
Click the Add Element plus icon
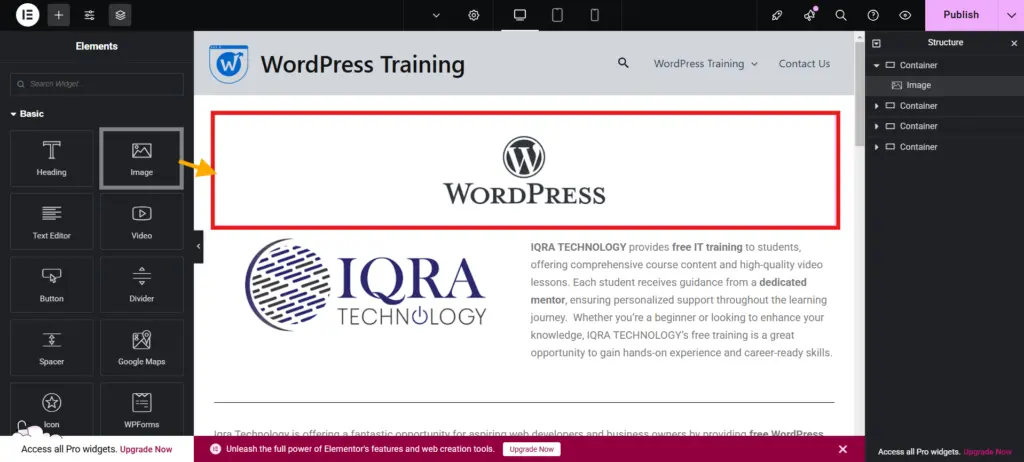click(59, 14)
